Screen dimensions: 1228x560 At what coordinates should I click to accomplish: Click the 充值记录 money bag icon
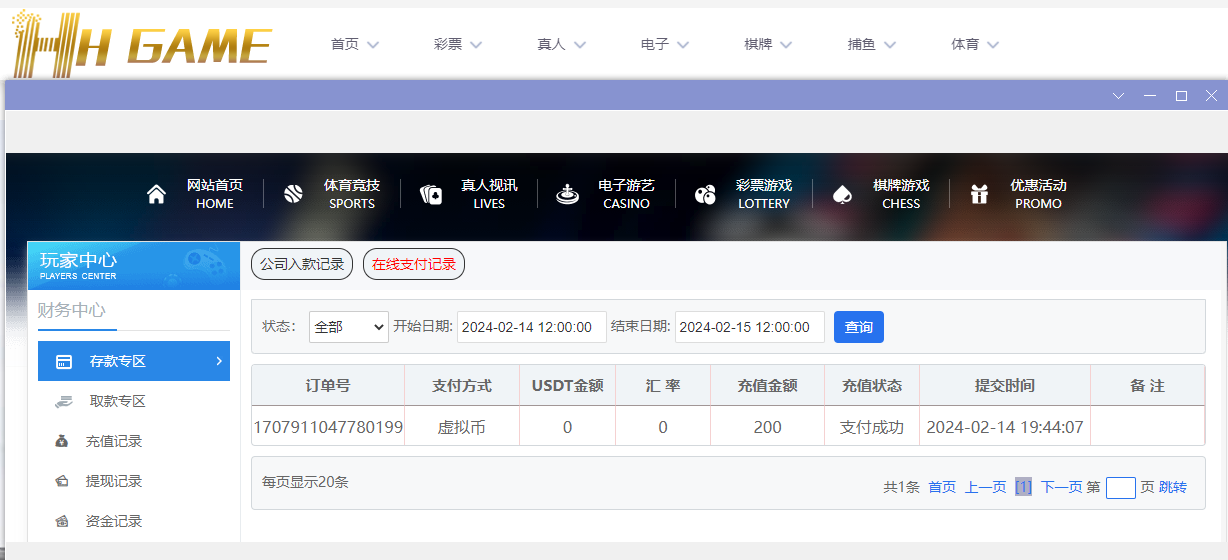pos(62,441)
